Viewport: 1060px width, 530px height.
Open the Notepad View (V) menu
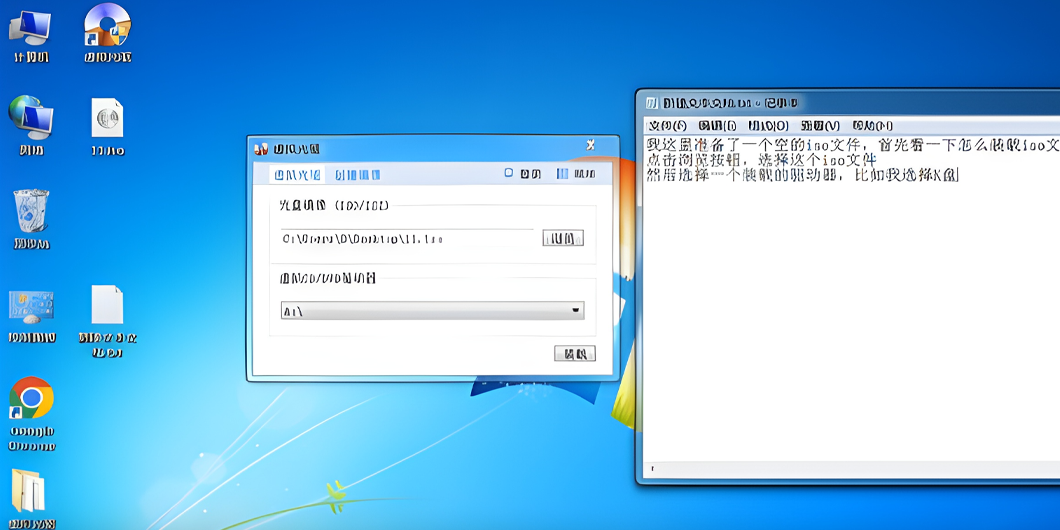click(x=820, y=126)
